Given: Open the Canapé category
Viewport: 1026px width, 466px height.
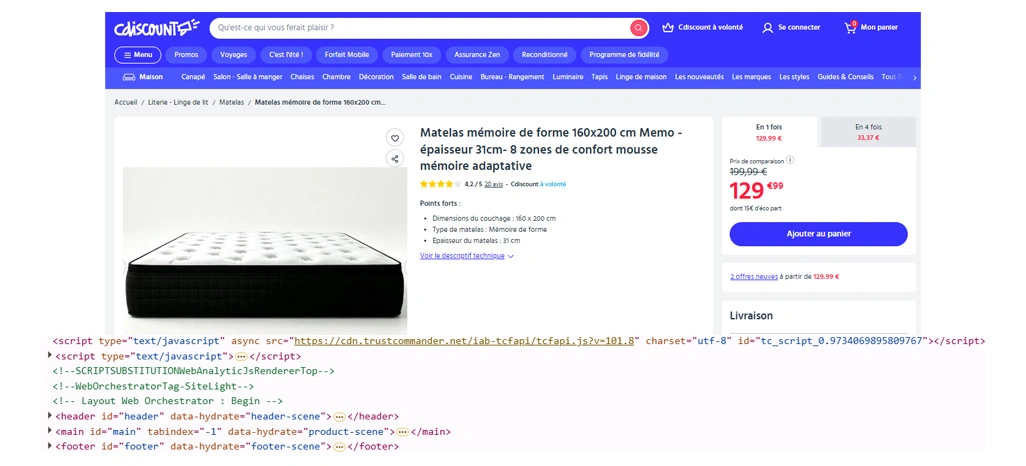Looking at the screenshot, I should 193,77.
